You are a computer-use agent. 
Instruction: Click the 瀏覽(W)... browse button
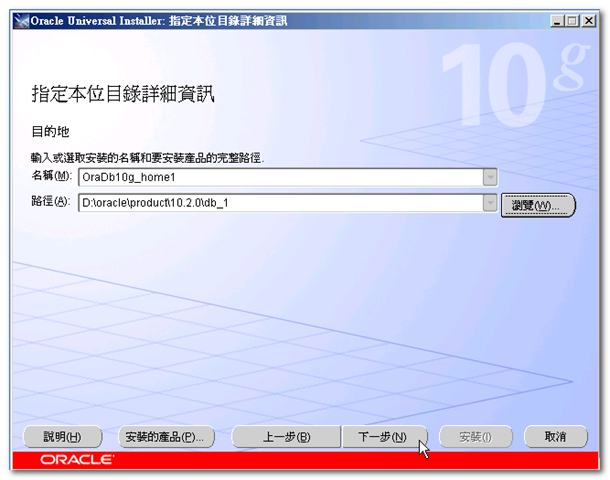tap(538, 205)
